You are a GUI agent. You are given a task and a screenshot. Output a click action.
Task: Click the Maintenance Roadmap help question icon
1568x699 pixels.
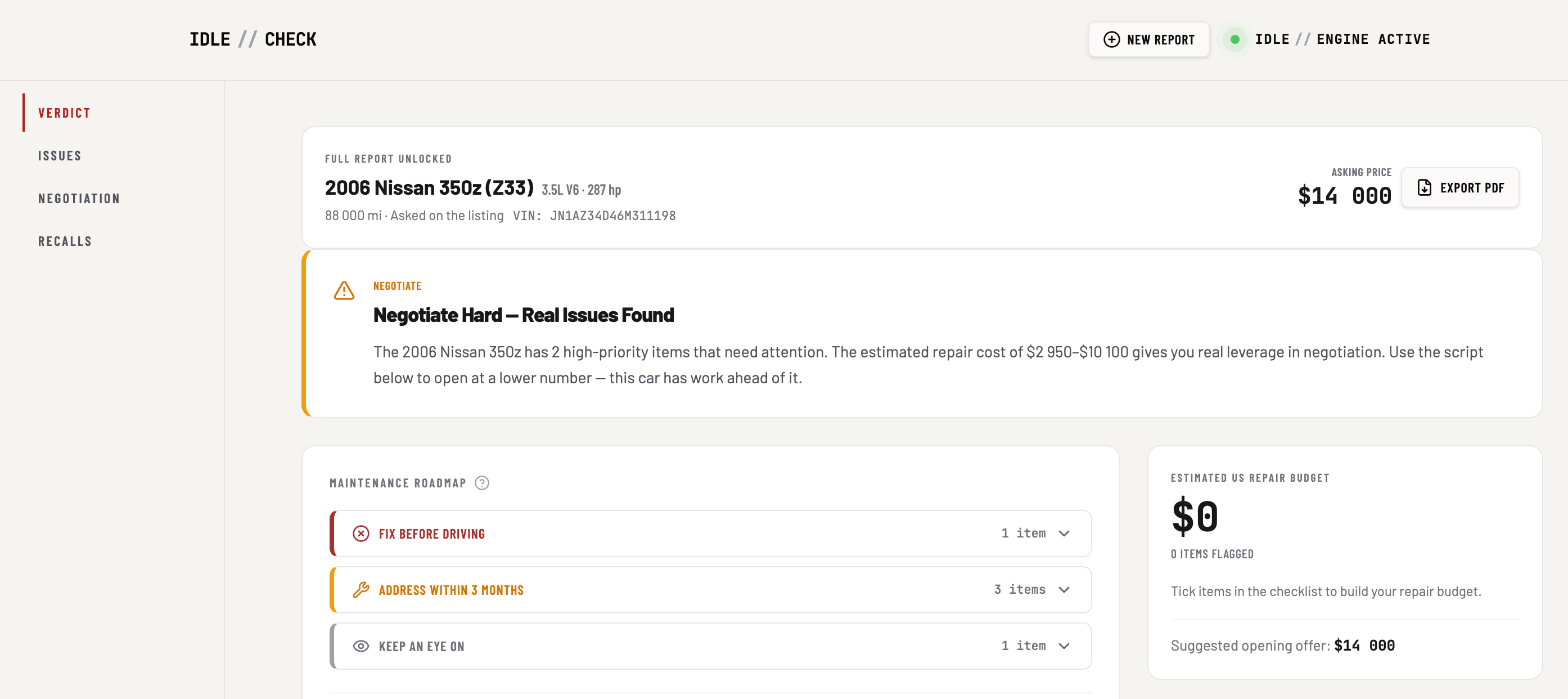482,483
